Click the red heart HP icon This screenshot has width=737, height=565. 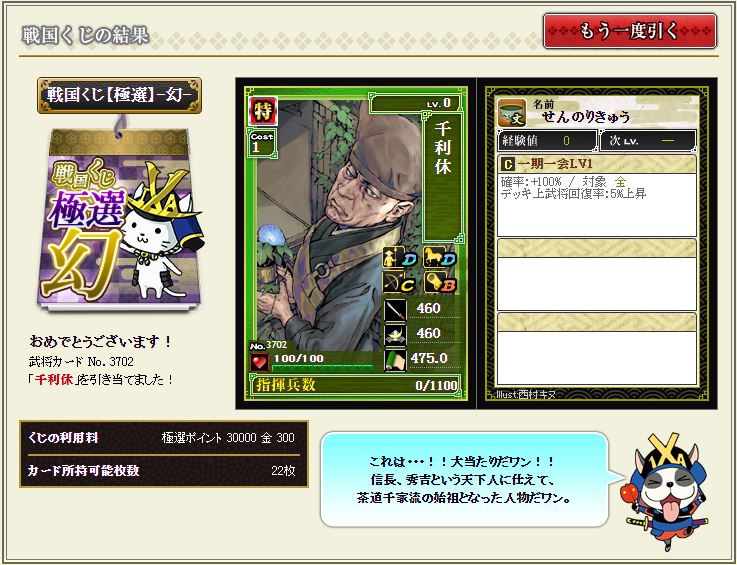point(259,362)
